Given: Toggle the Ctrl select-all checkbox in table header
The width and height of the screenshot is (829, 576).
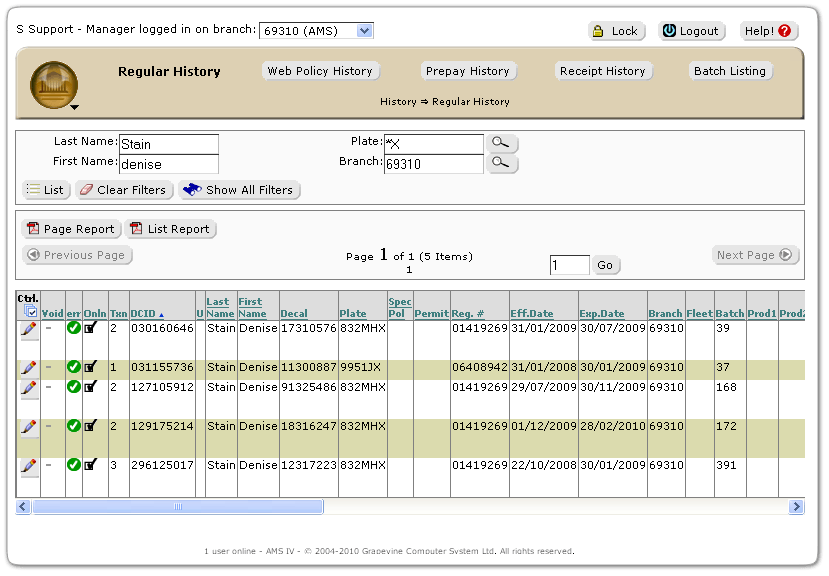Looking at the screenshot, I should tap(32, 312).
